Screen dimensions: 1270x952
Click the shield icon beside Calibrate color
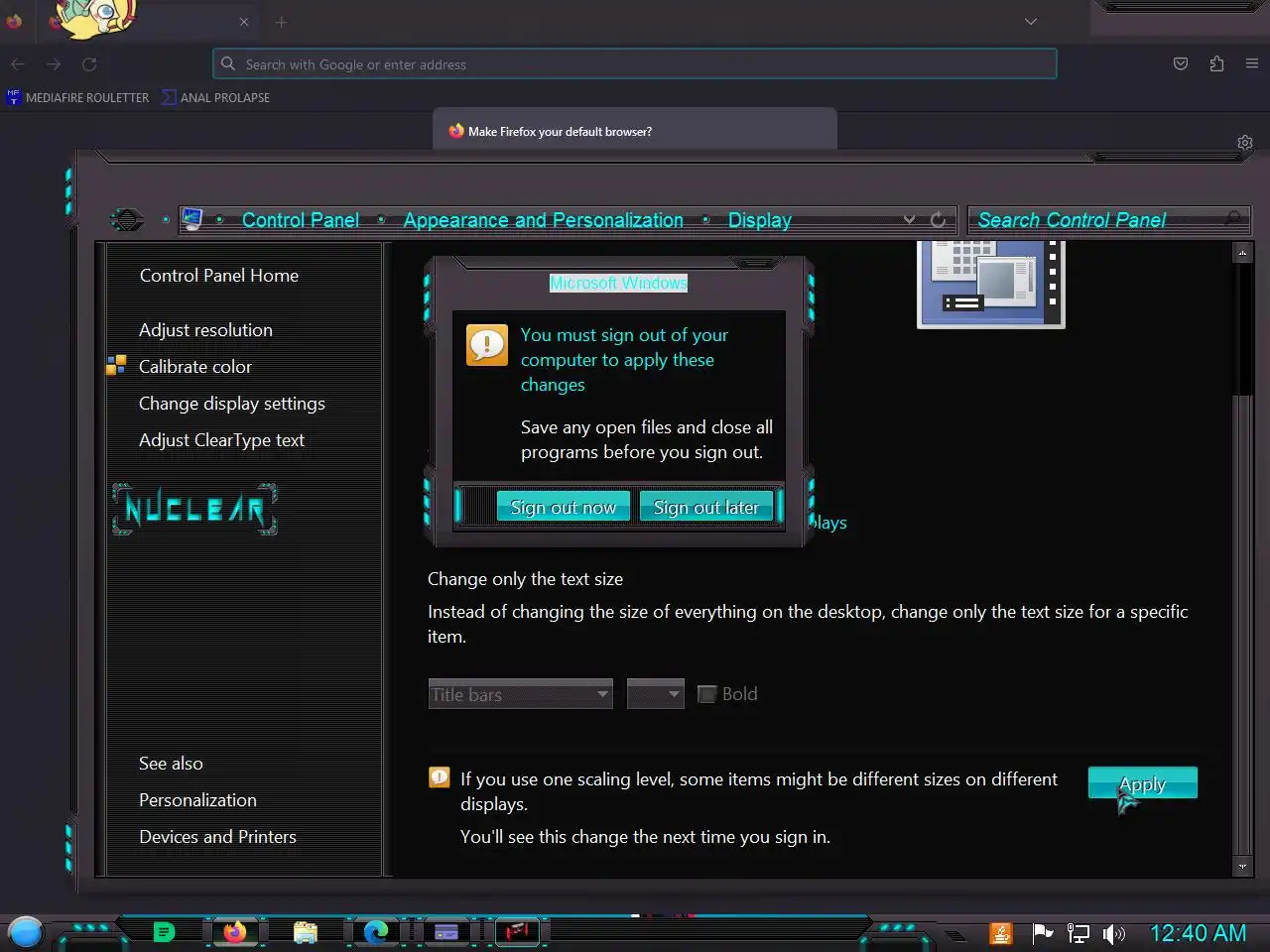(x=116, y=366)
